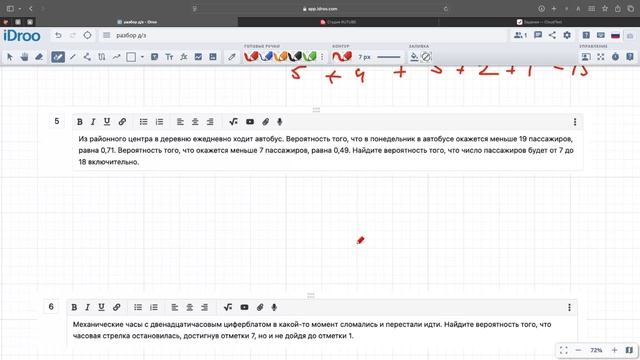Select the insert image tool
Screen dimensions: 640x360
213,57
